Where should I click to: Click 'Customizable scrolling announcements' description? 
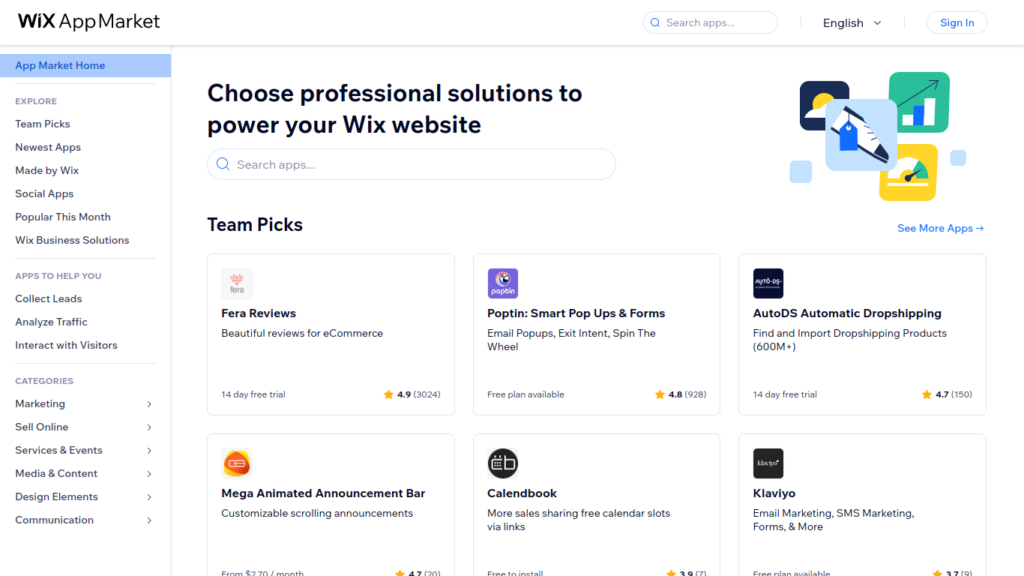click(x=317, y=513)
